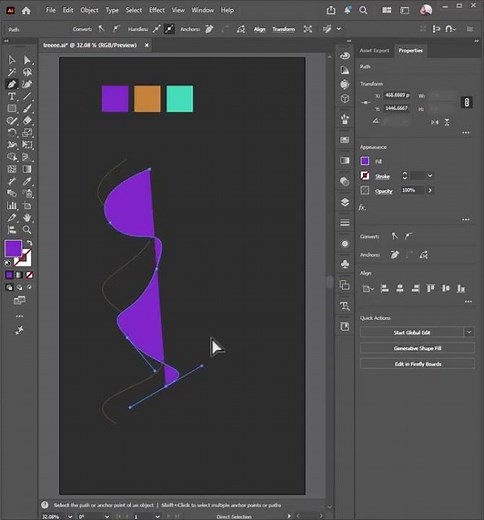Open the Stroke panel link
Viewport: 484px width, 520px height.
[x=382, y=176]
